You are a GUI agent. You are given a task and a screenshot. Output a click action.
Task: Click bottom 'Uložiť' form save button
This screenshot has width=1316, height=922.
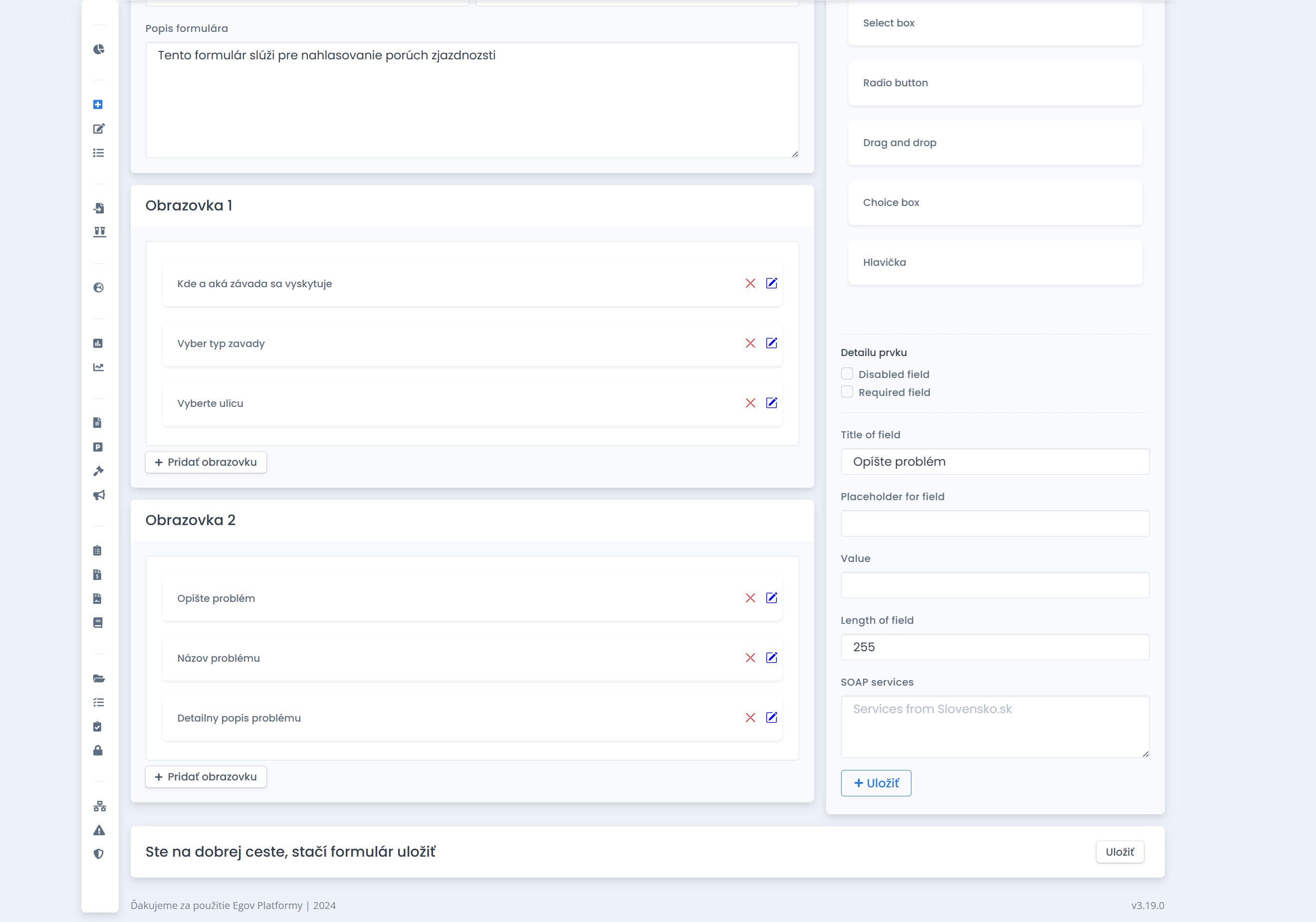1119,852
